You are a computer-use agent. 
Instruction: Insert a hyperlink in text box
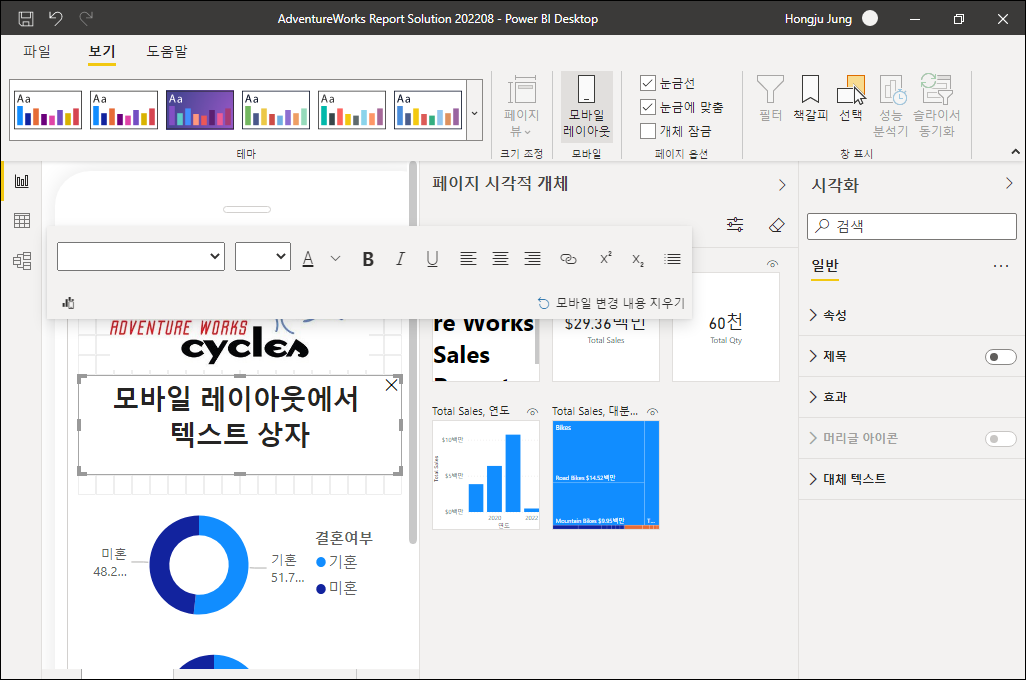tap(568, 259)
